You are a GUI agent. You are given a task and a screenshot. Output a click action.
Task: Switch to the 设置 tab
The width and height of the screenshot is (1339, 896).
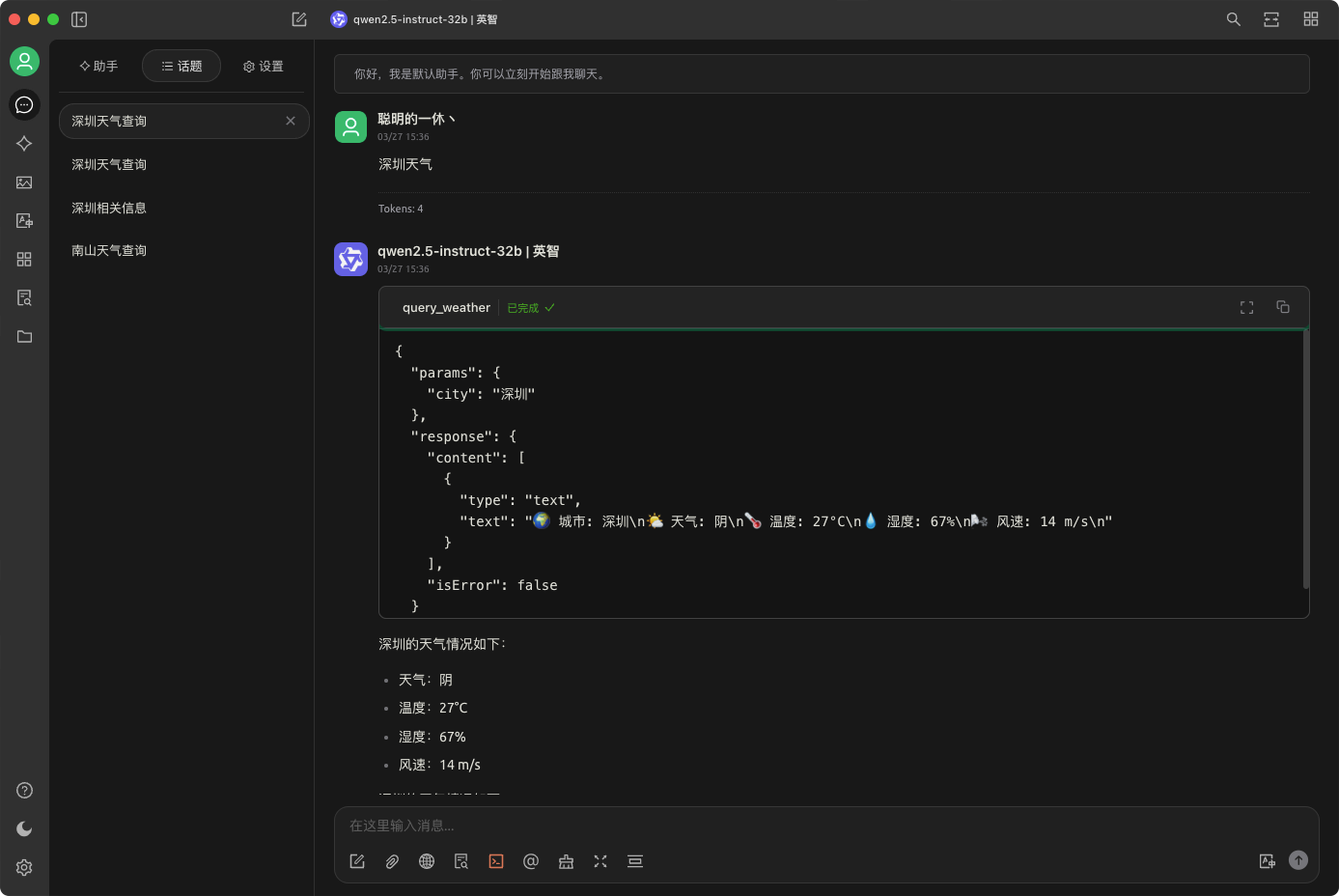pos(263,67)
